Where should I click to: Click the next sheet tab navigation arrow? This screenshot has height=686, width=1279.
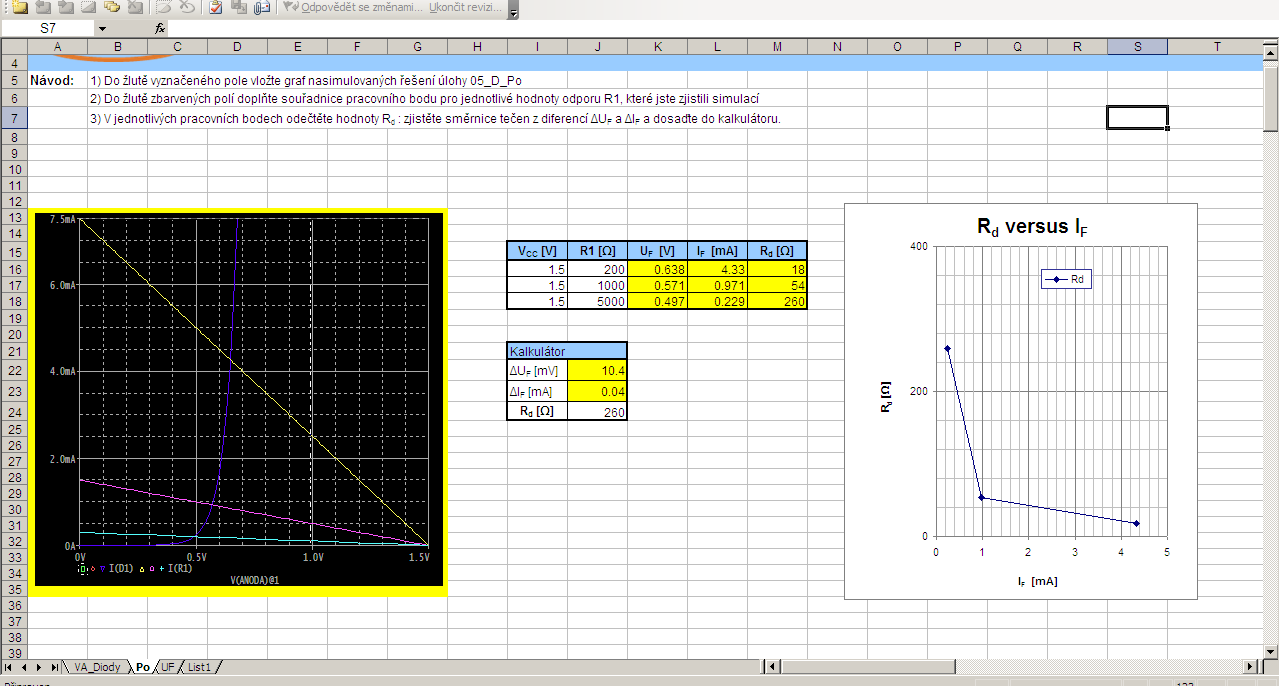click(39, 667)
